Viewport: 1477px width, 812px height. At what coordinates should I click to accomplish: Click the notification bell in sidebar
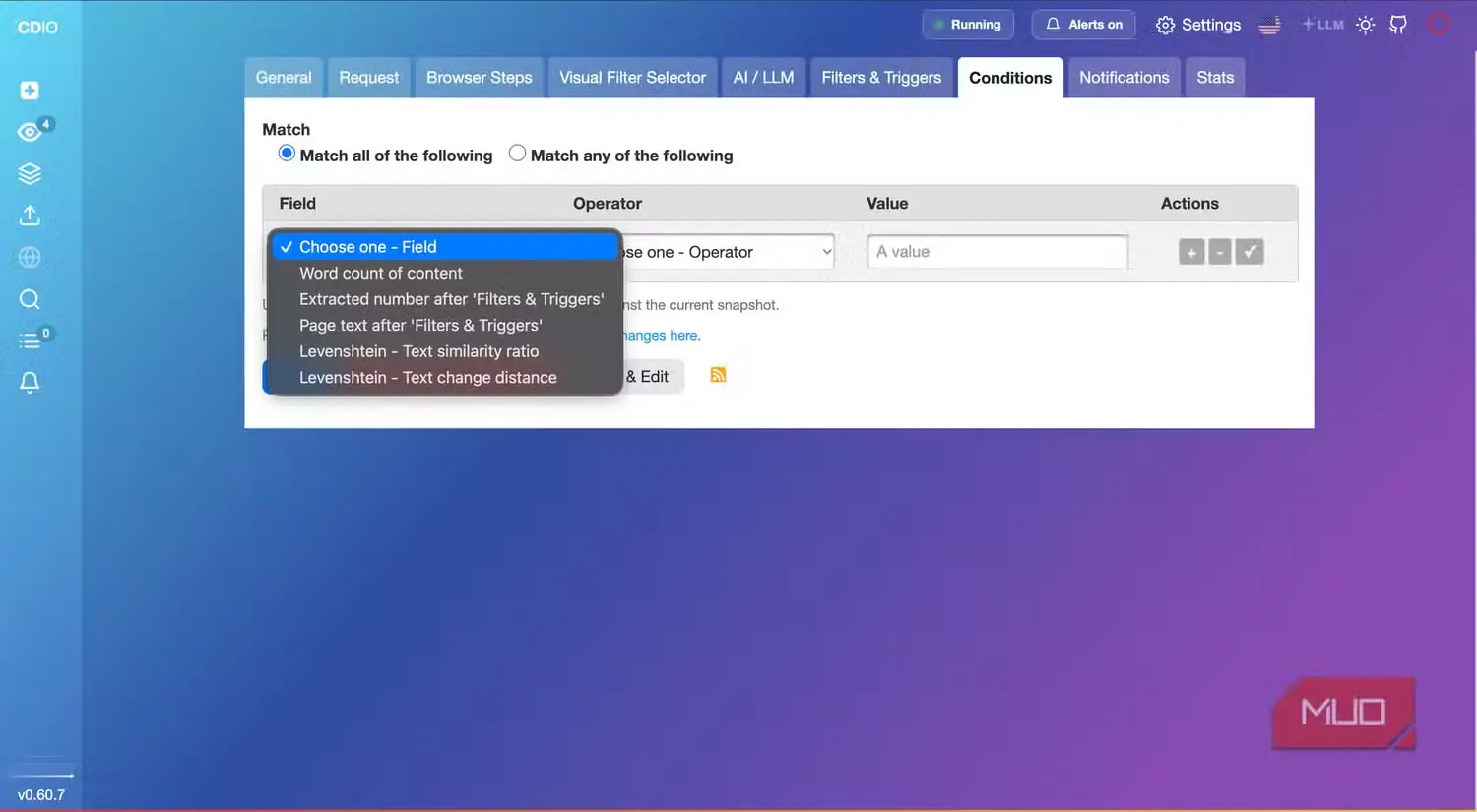point(30,382)
